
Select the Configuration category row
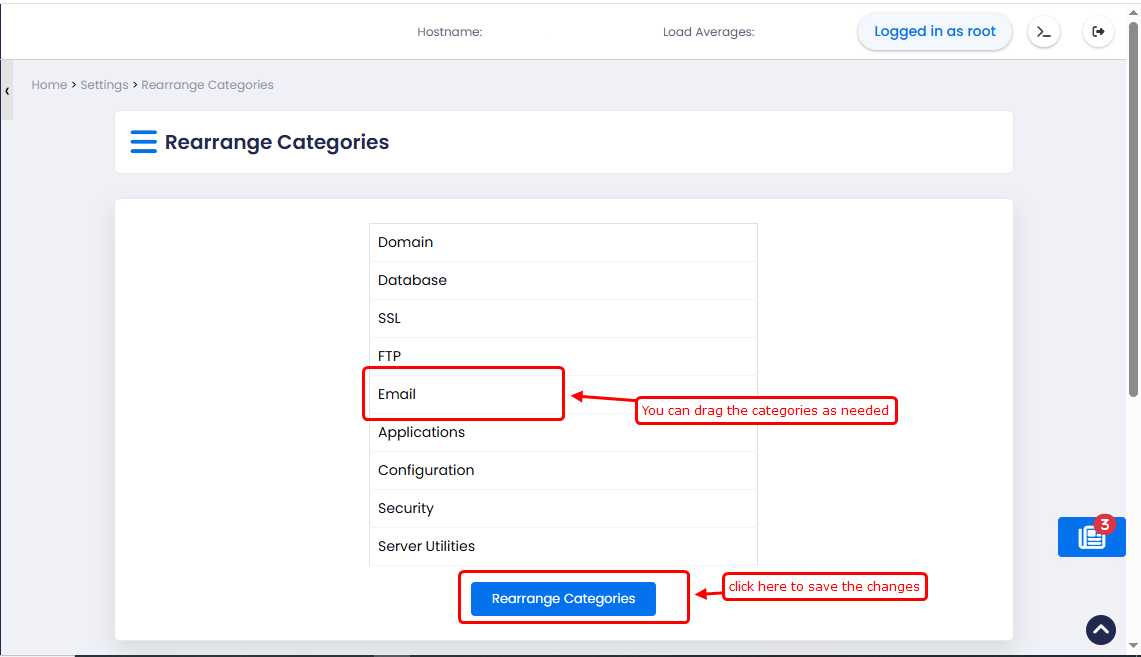click(563, 470)
